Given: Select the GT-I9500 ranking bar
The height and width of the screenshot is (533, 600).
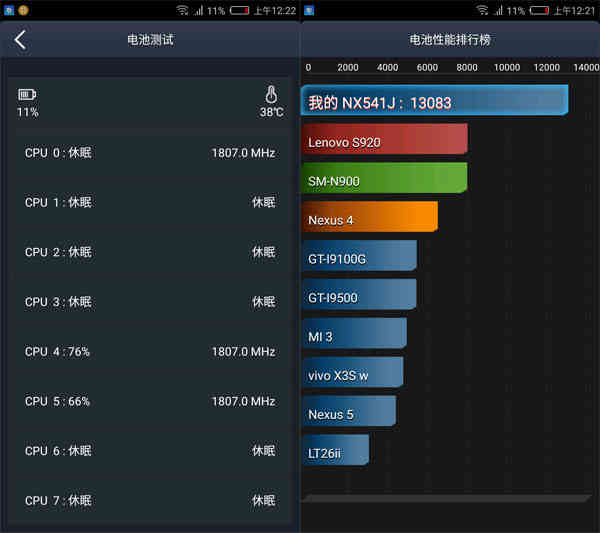Looking at the screenshot, I should pos(359,294).
